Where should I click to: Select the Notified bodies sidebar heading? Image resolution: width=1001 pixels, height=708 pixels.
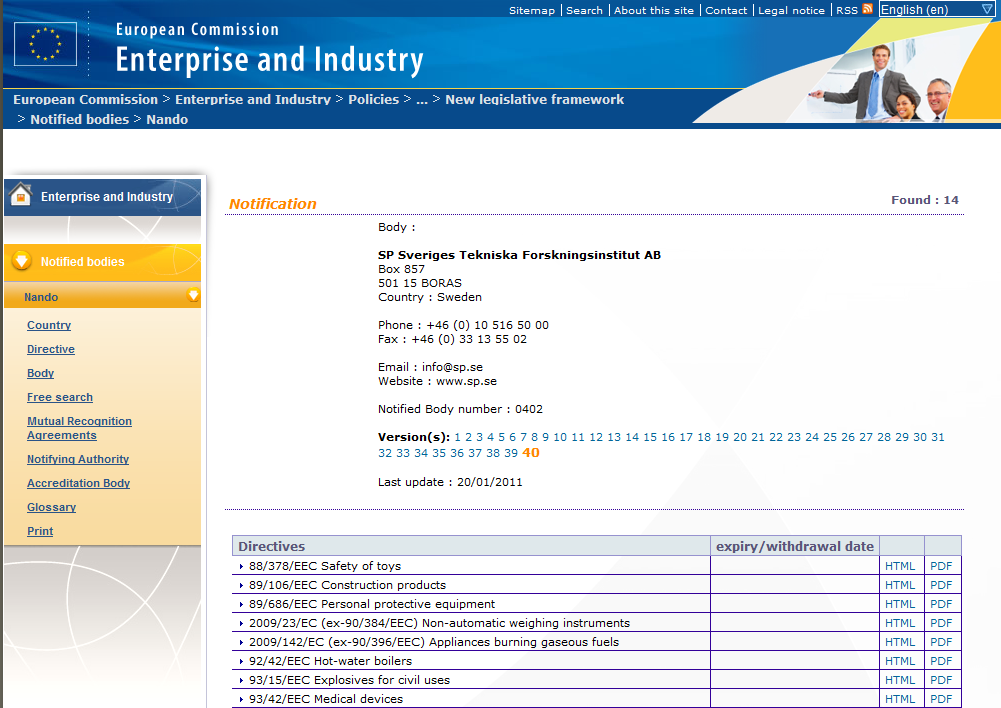(x=83, y=262)
